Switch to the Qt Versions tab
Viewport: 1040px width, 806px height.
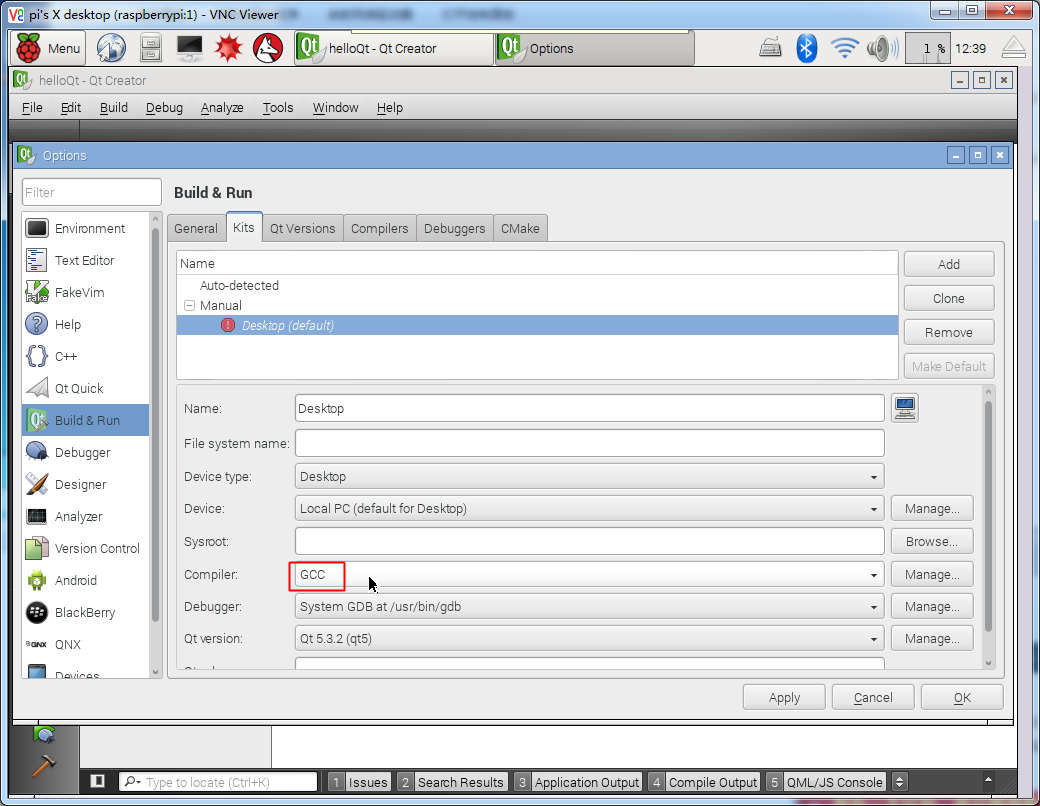tap(302, 228)
